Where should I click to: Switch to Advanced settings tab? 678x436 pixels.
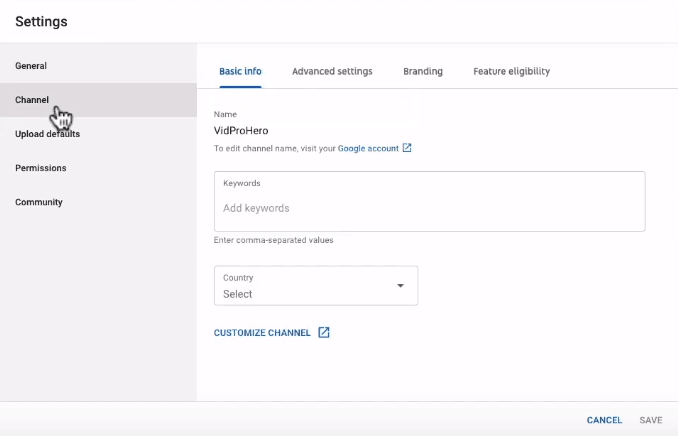point(332,71)
